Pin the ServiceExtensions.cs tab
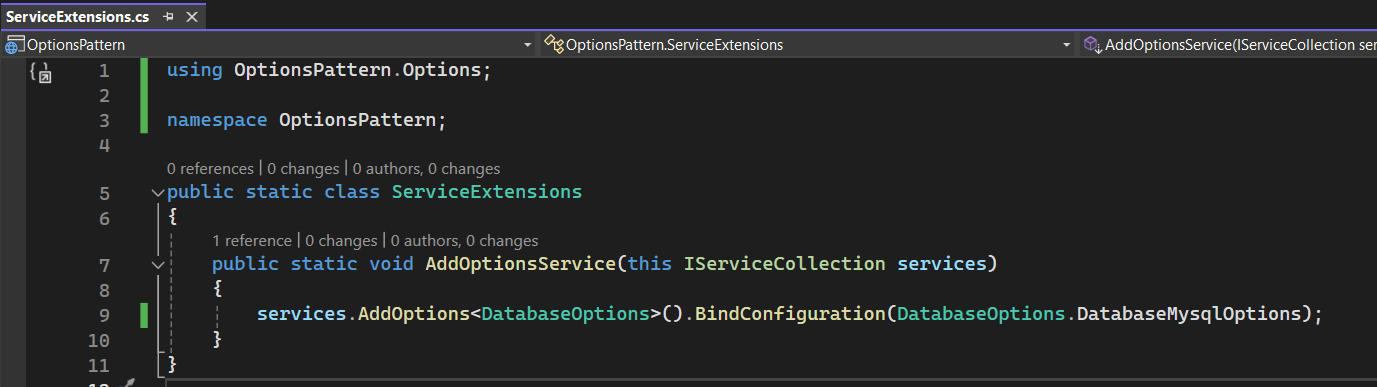Viewport: 1377px width, 387px height. 168,17
